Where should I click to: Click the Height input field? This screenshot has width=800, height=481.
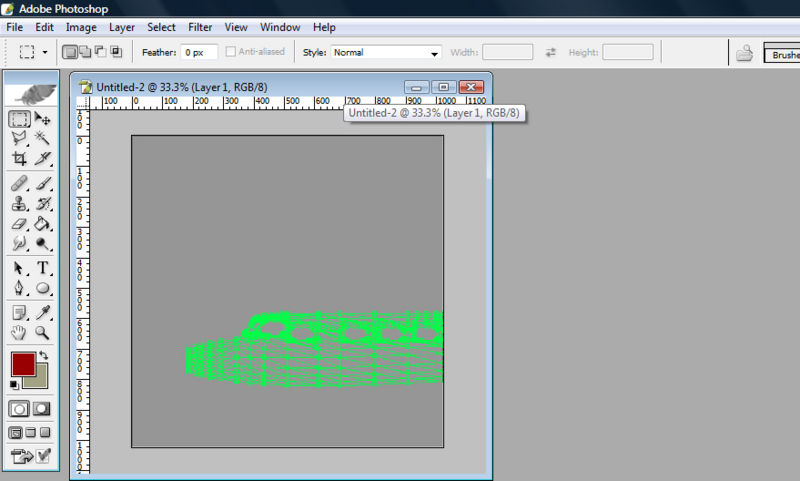coord(628,52)
